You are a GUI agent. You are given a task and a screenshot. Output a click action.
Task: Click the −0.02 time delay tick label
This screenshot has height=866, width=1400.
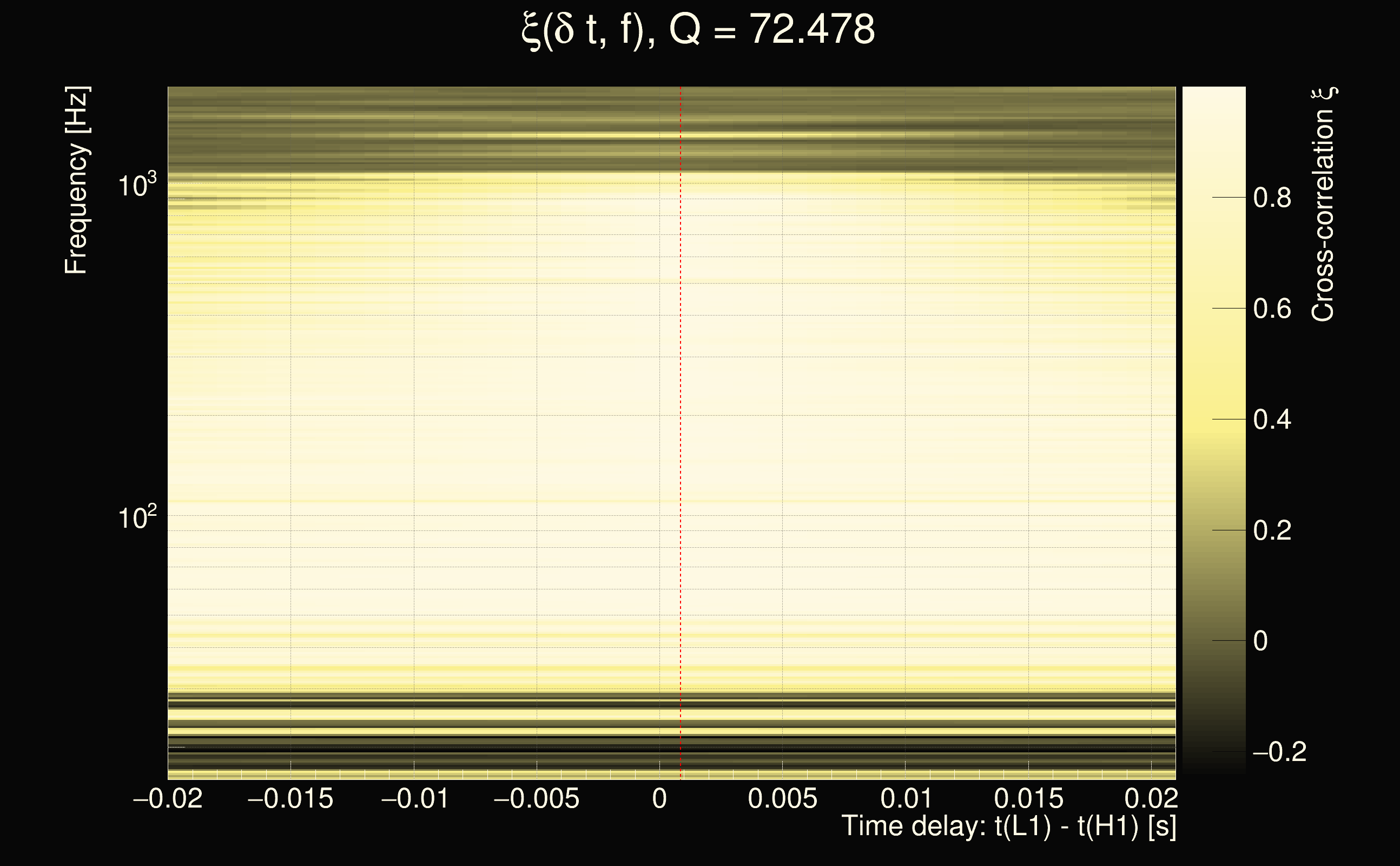168,798
